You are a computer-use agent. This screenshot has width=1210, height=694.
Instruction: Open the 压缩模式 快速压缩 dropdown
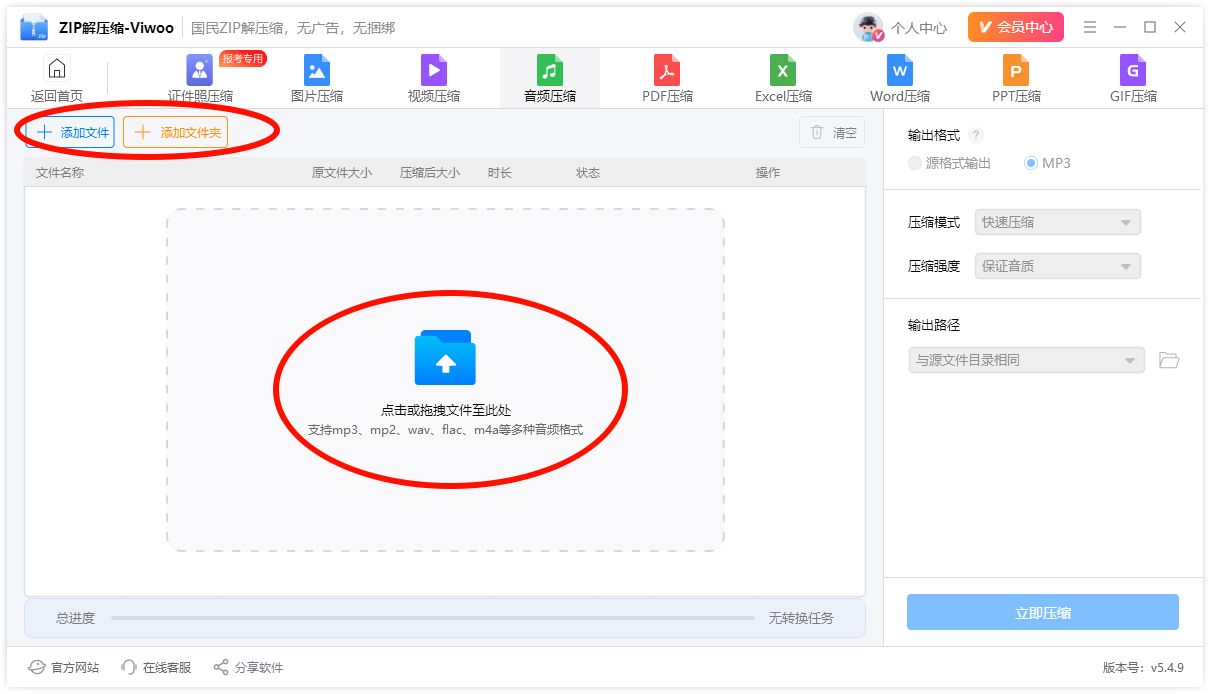point(1057,222)
